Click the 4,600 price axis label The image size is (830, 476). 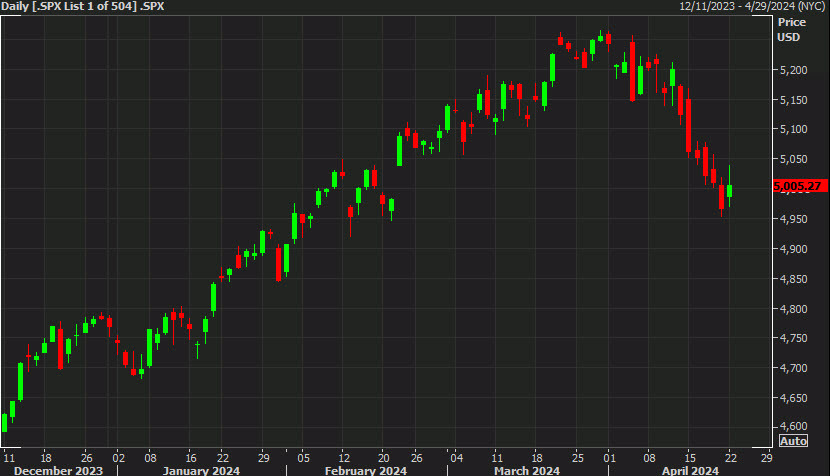point(793,426)
